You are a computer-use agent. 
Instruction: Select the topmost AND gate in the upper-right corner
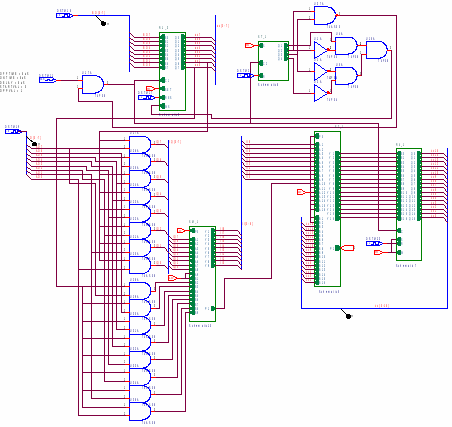pyautogui.click(x=325, y=15)
